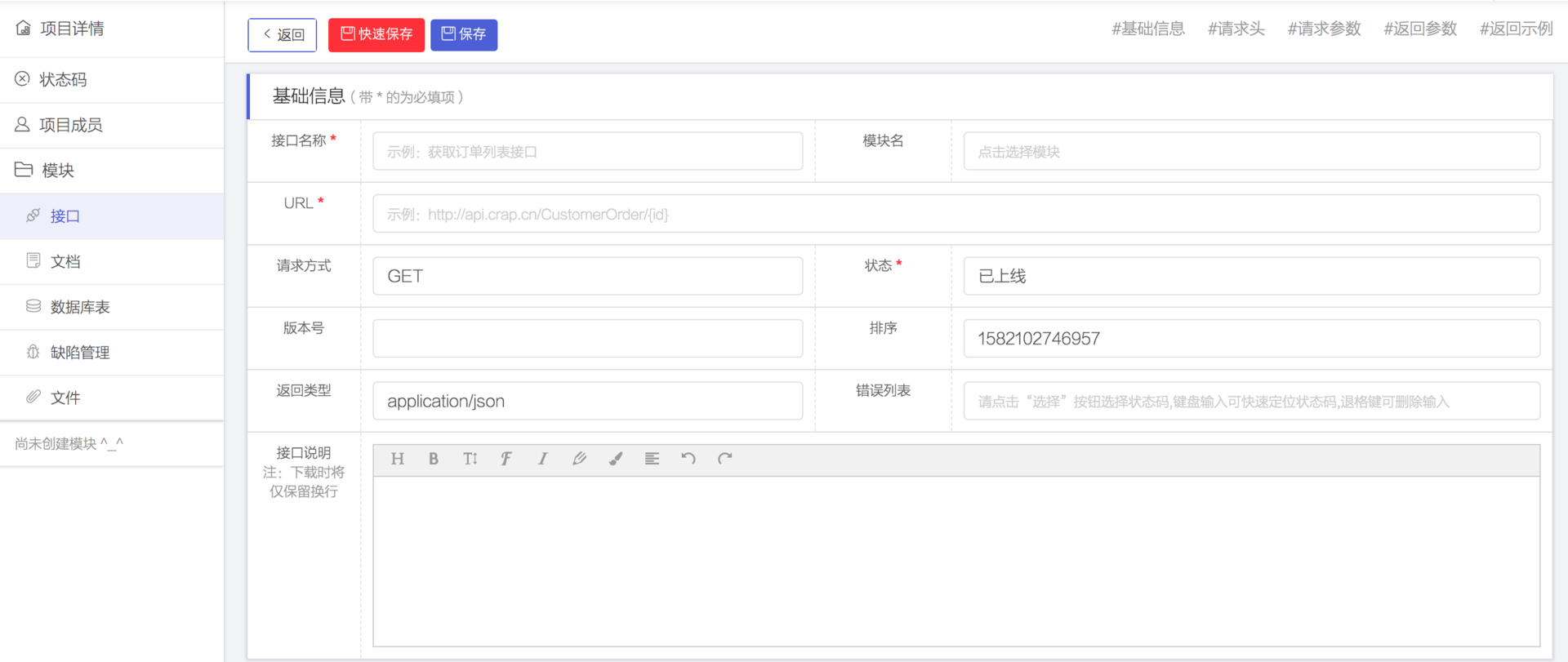1568x662 pixels.
Task: Click the 返回 back button
Action: pos(283,35)
